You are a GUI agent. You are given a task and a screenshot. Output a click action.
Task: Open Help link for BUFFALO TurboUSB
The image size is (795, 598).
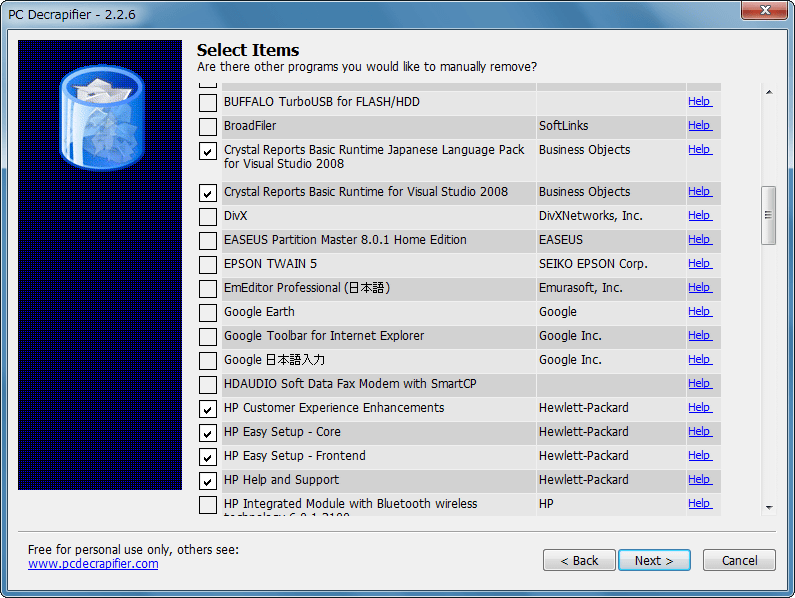coord(700,101)
